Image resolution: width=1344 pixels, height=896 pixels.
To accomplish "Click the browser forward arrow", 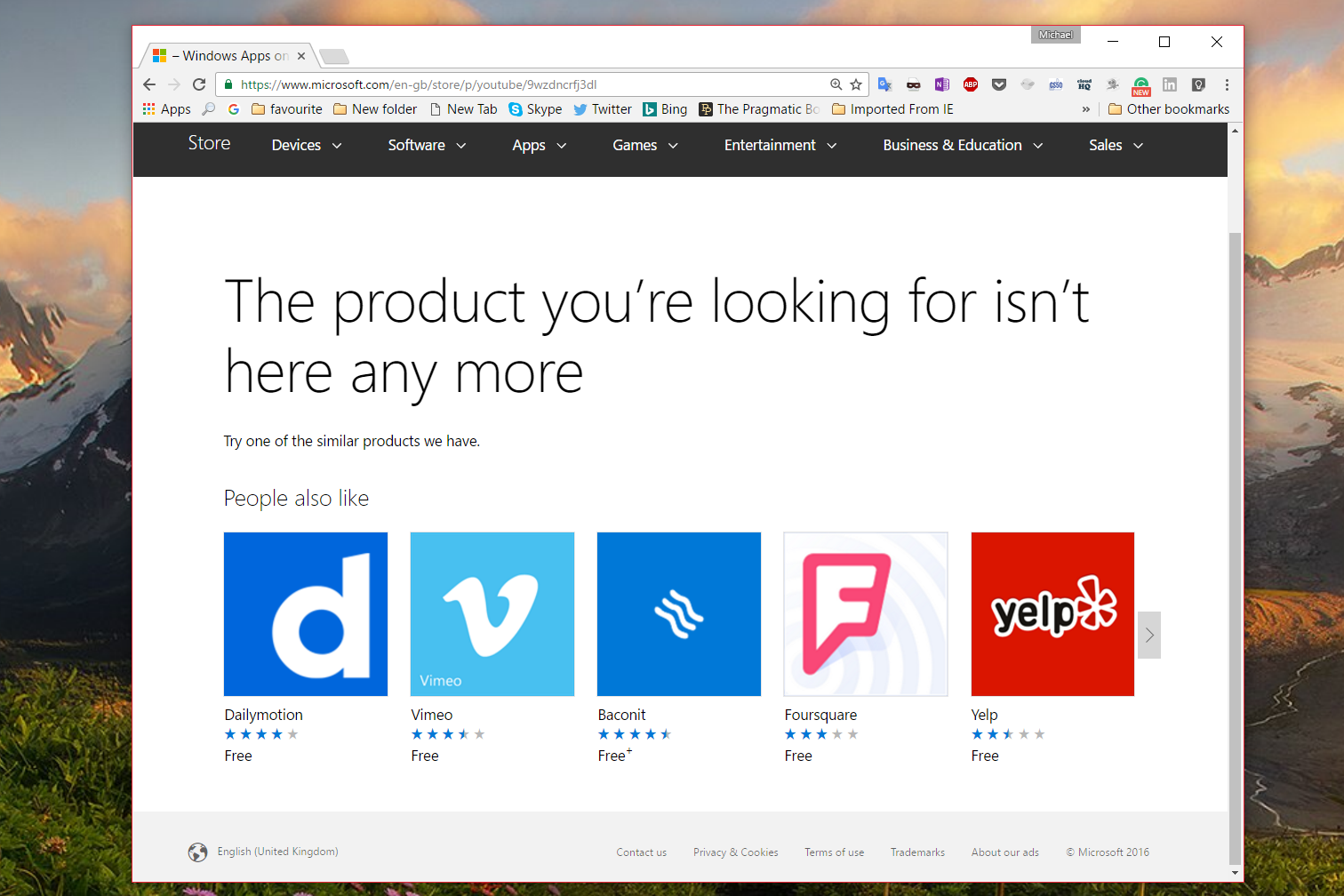I will tap(174, 84).
